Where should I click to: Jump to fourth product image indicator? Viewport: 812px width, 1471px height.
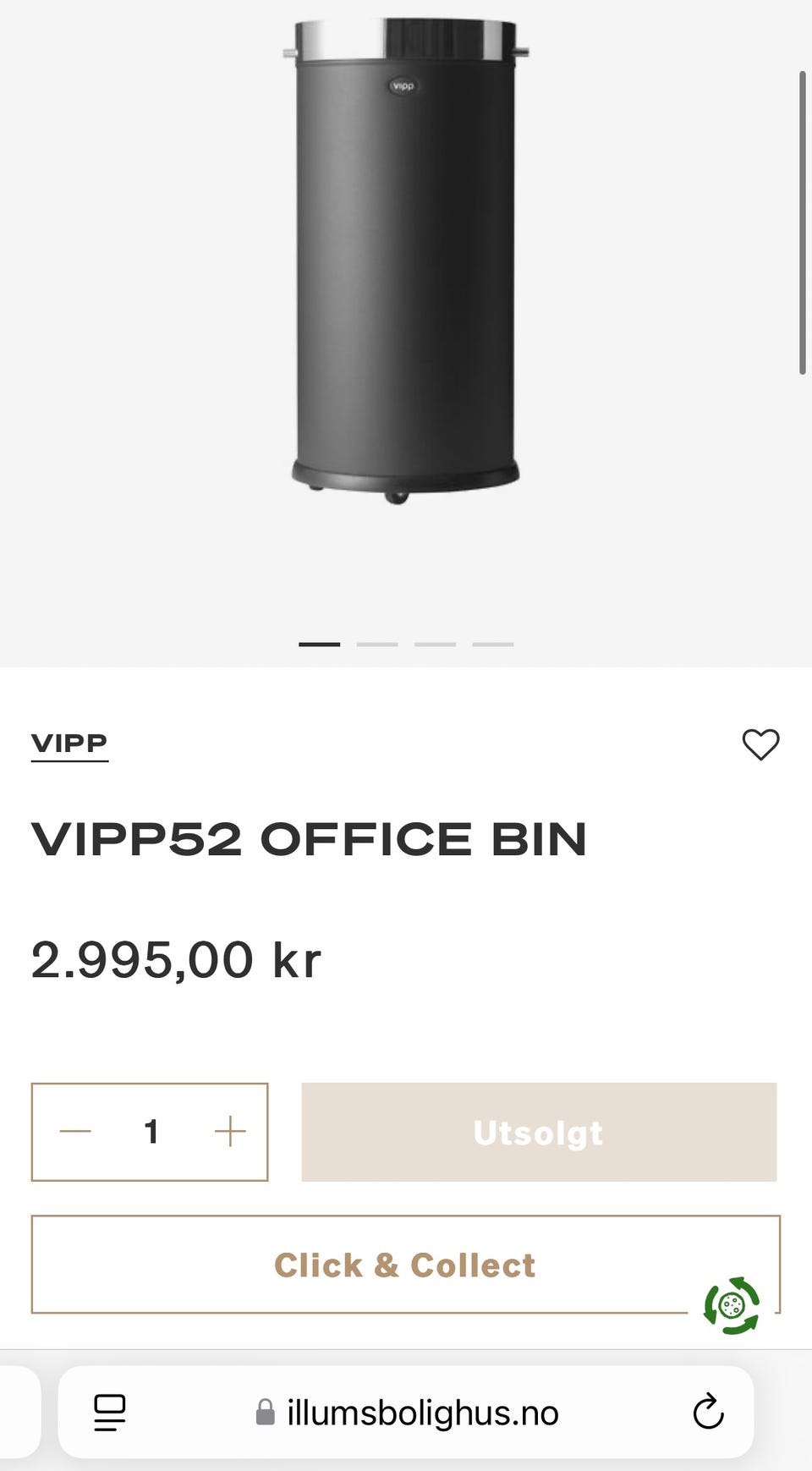pos(493,645)
